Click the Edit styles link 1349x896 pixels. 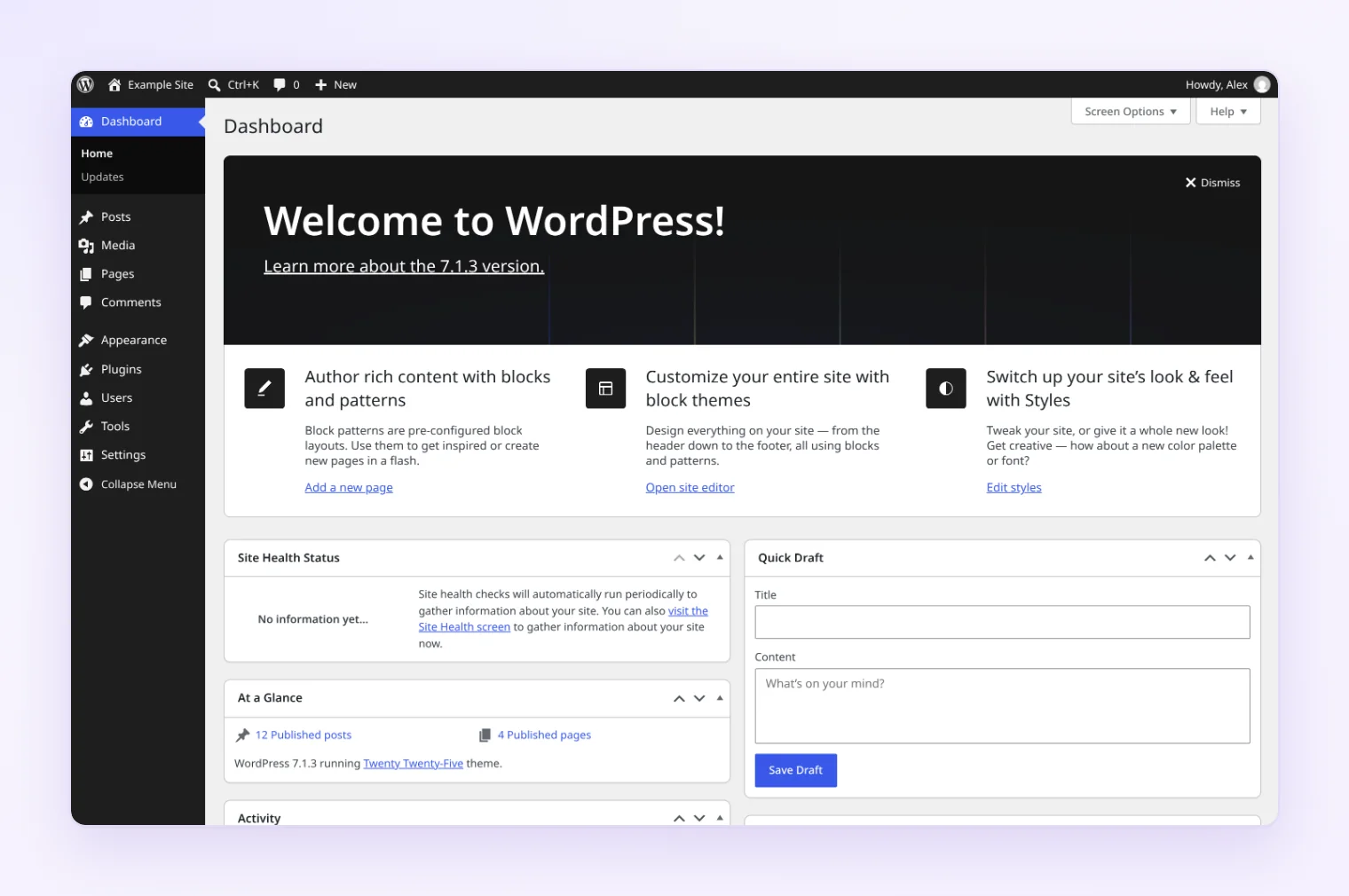tap(1014, 488)
